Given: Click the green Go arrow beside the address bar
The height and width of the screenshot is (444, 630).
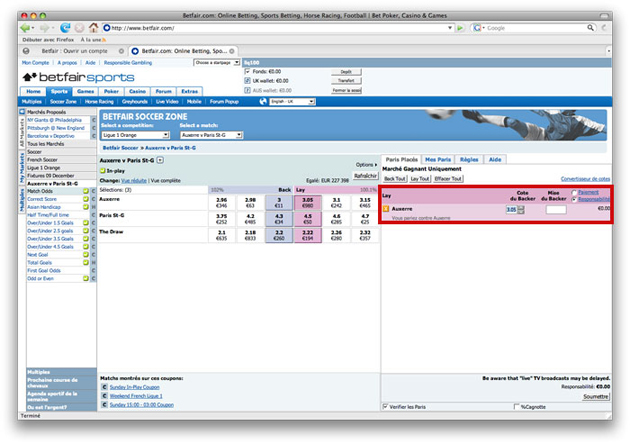Looking at the screenshot, I should [x=460, y=28].
